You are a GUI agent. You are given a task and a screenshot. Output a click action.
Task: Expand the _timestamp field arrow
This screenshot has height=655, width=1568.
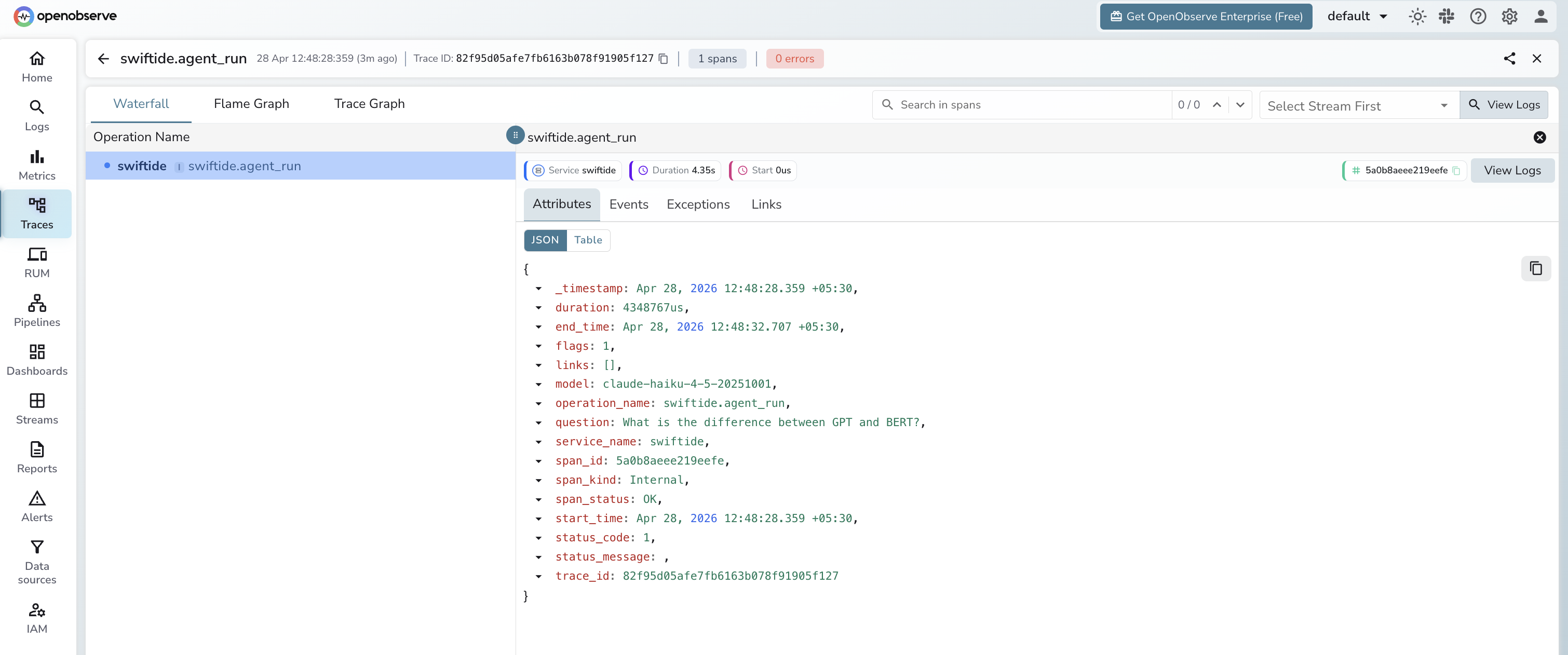(539, 289)
